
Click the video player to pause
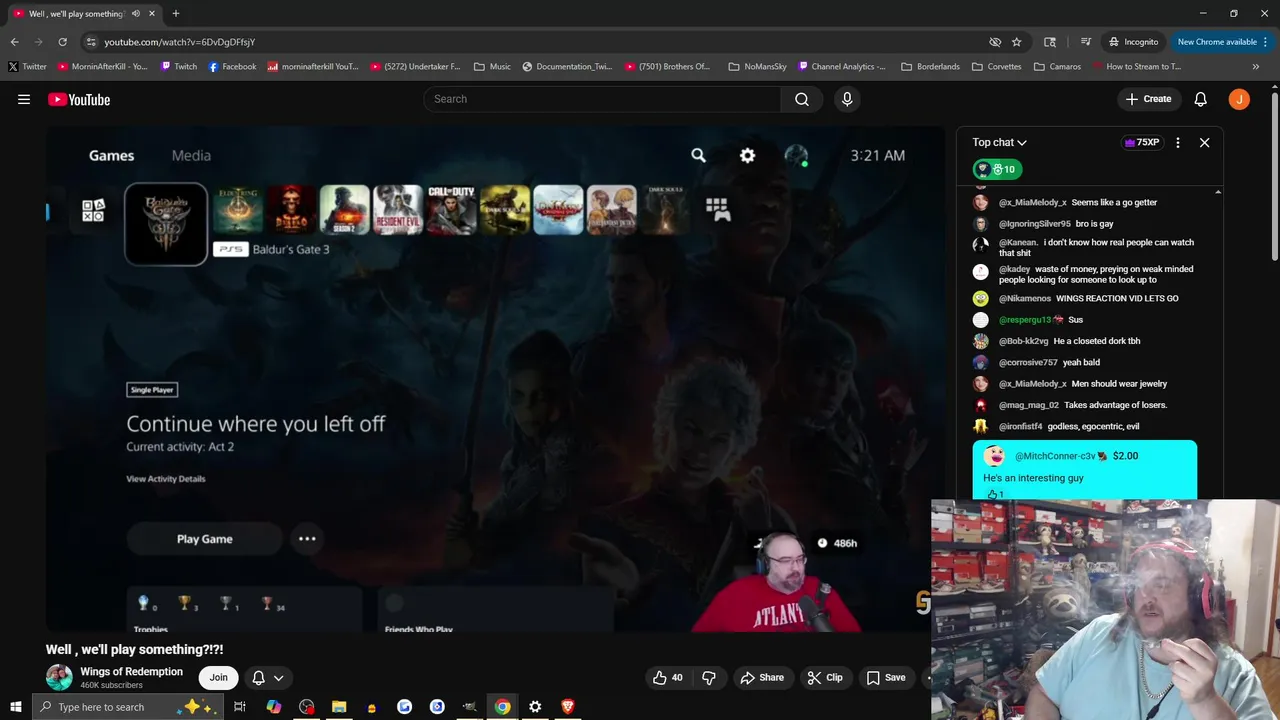495,380
